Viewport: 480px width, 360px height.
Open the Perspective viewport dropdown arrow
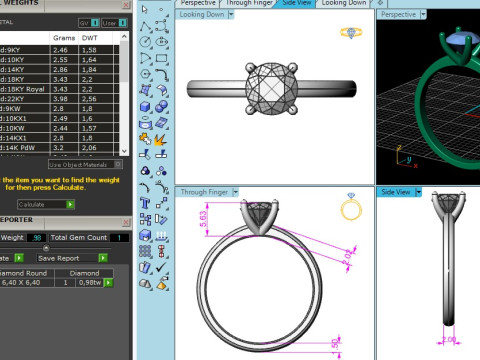pyautogui.click(x=423, y=14)
